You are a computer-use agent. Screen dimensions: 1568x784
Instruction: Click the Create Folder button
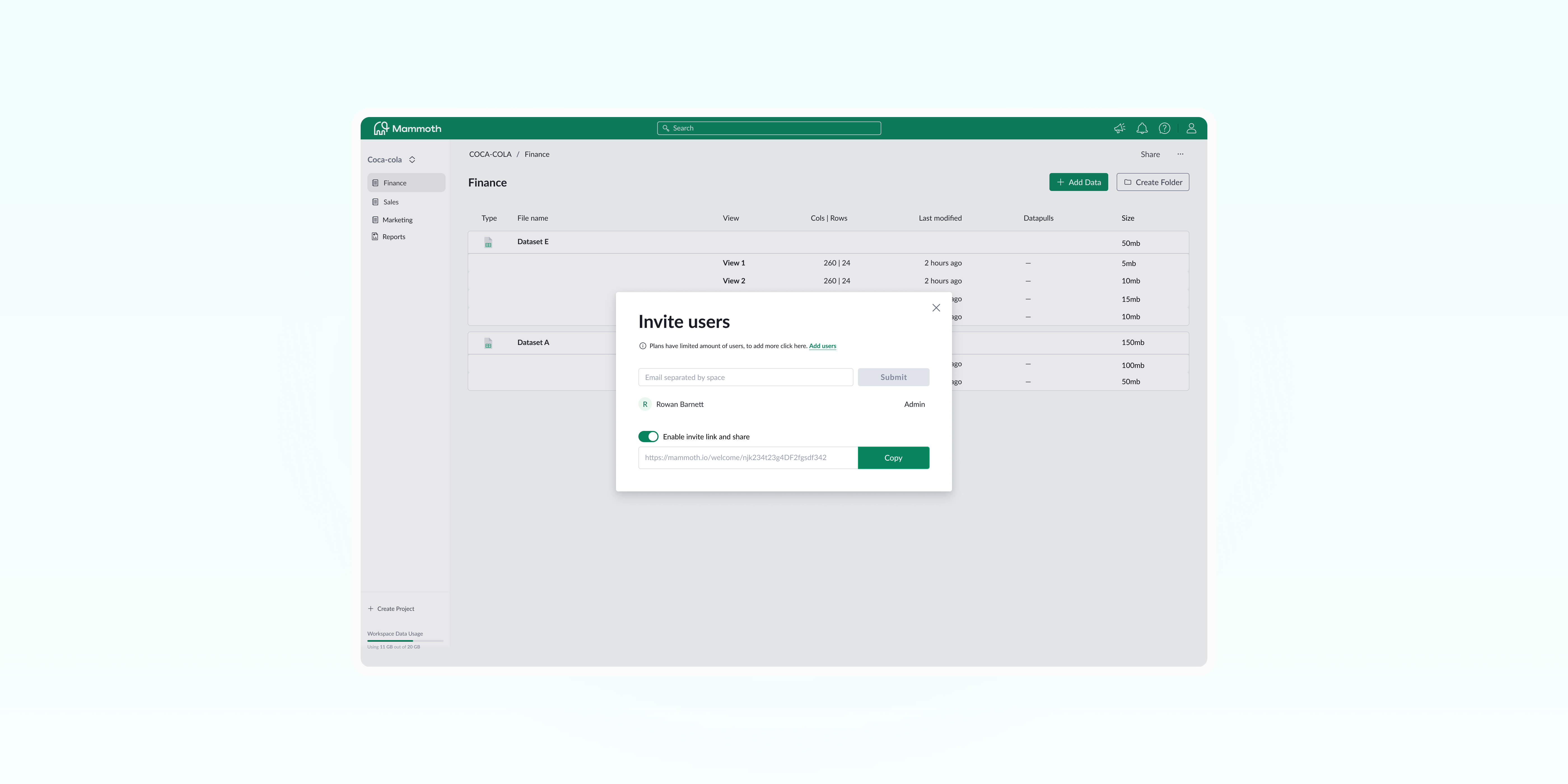tap(1153, 182)
